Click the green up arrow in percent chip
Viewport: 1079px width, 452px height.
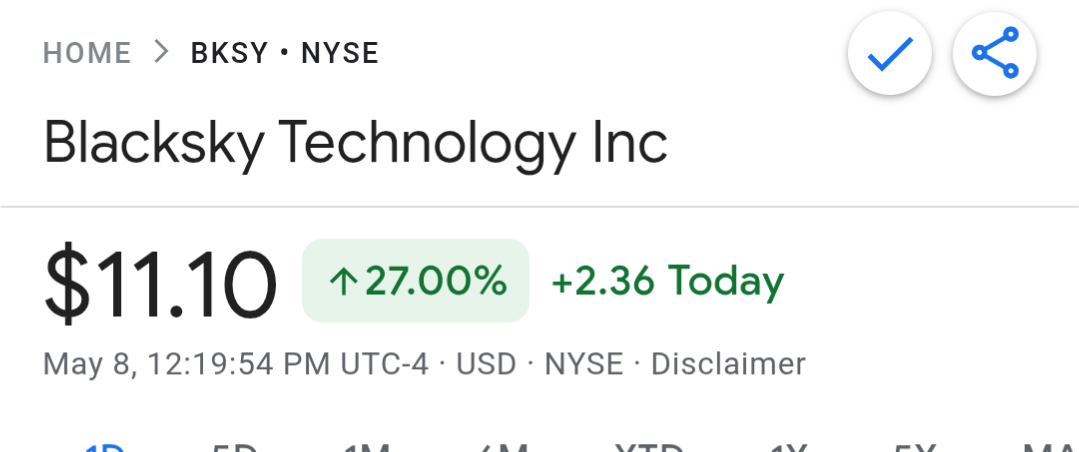341,281
